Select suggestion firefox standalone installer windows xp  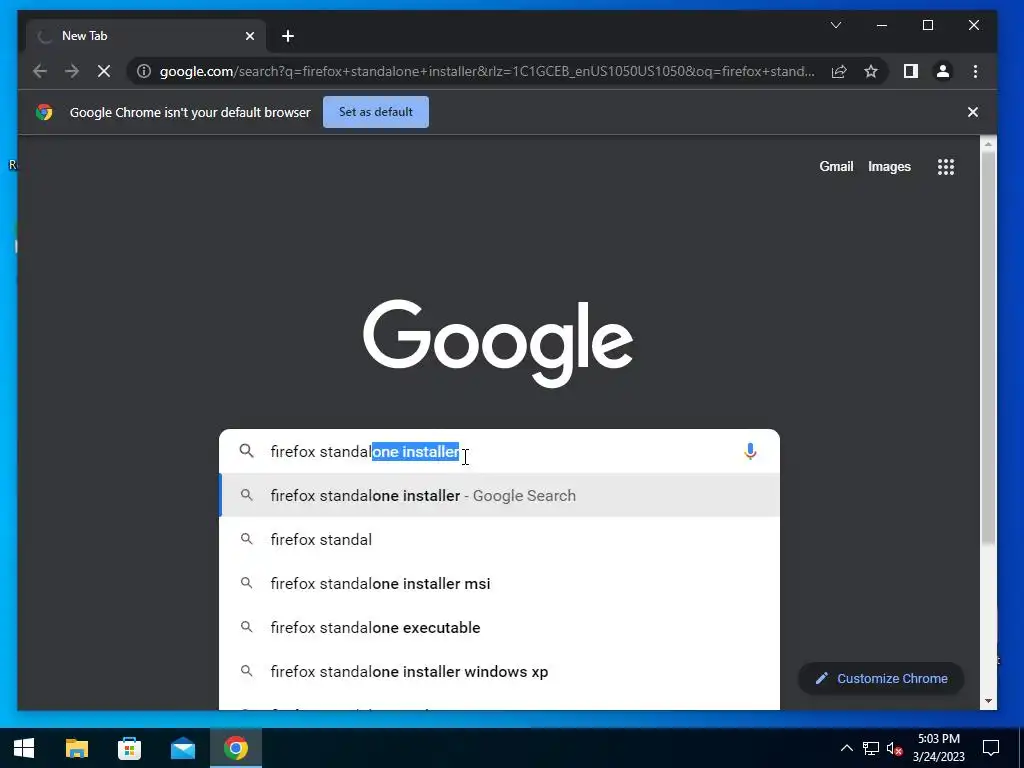pos(499,671)
